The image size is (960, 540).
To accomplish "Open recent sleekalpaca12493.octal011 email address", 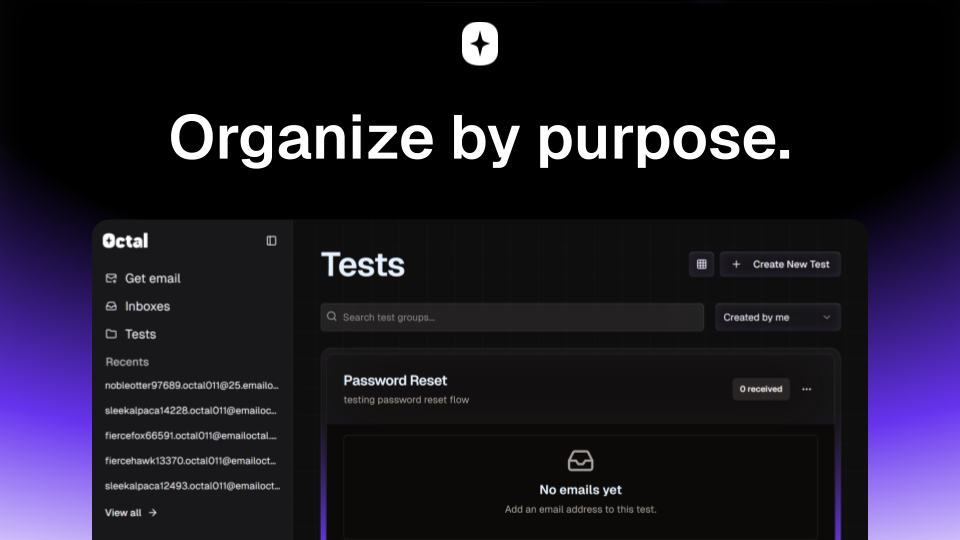I will 192,486.
